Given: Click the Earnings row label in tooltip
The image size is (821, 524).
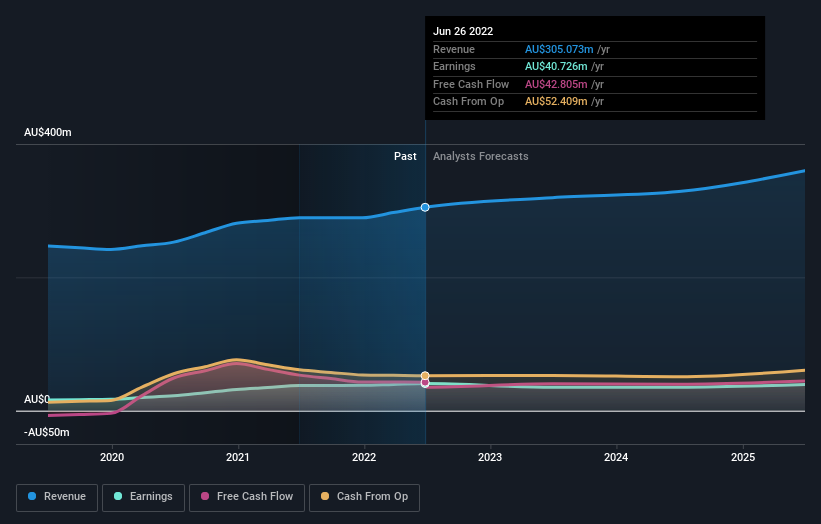Looking at the screenshot, I should click(x=454, y=66).
